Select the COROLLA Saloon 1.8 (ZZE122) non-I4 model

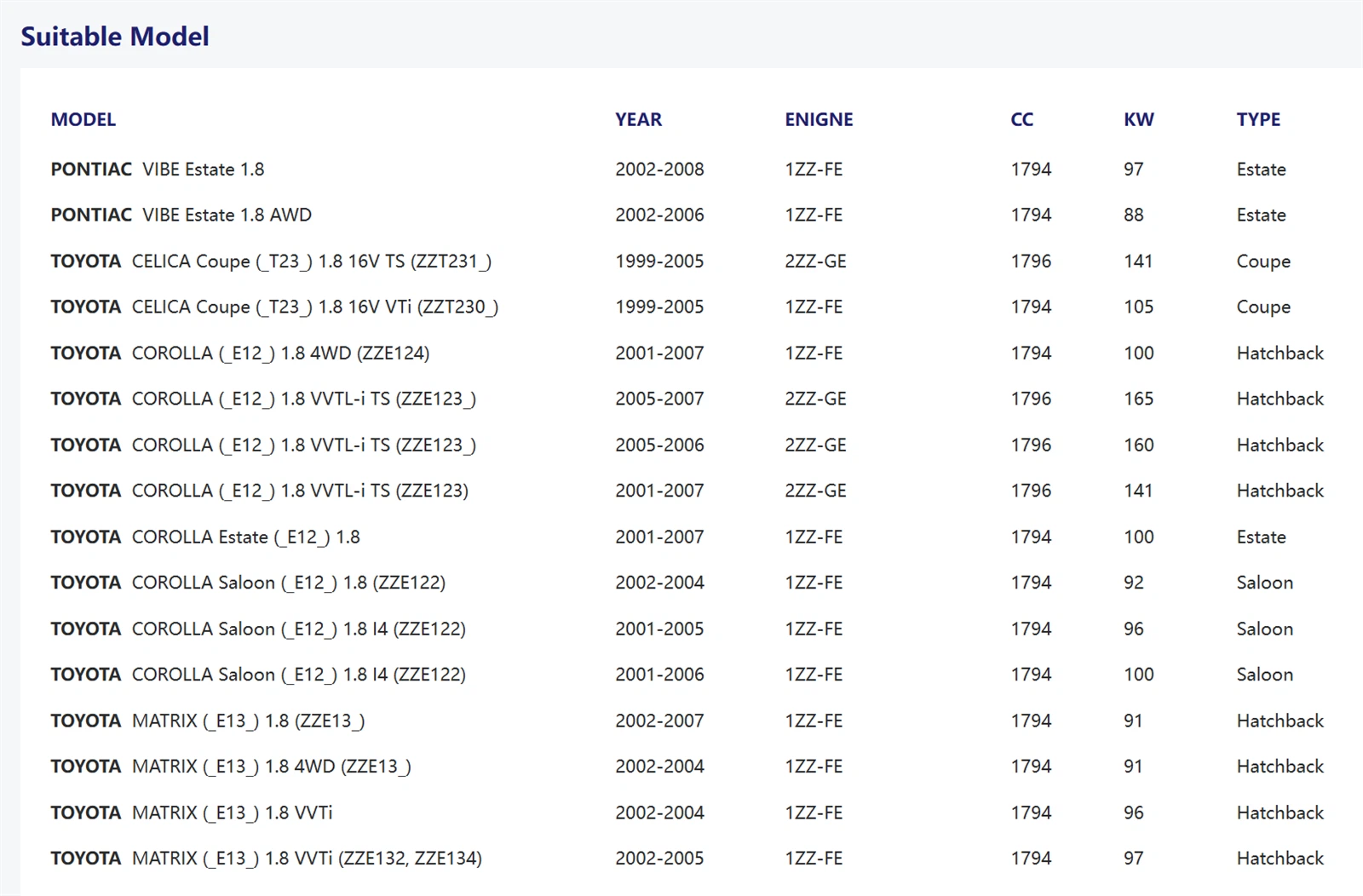(248, 583)
